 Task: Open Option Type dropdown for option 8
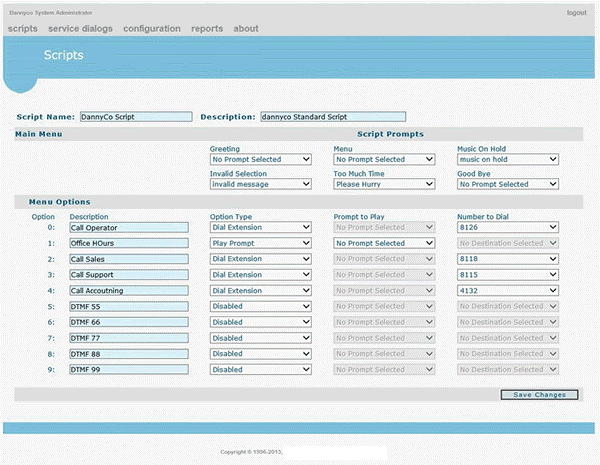pos(261,354)
